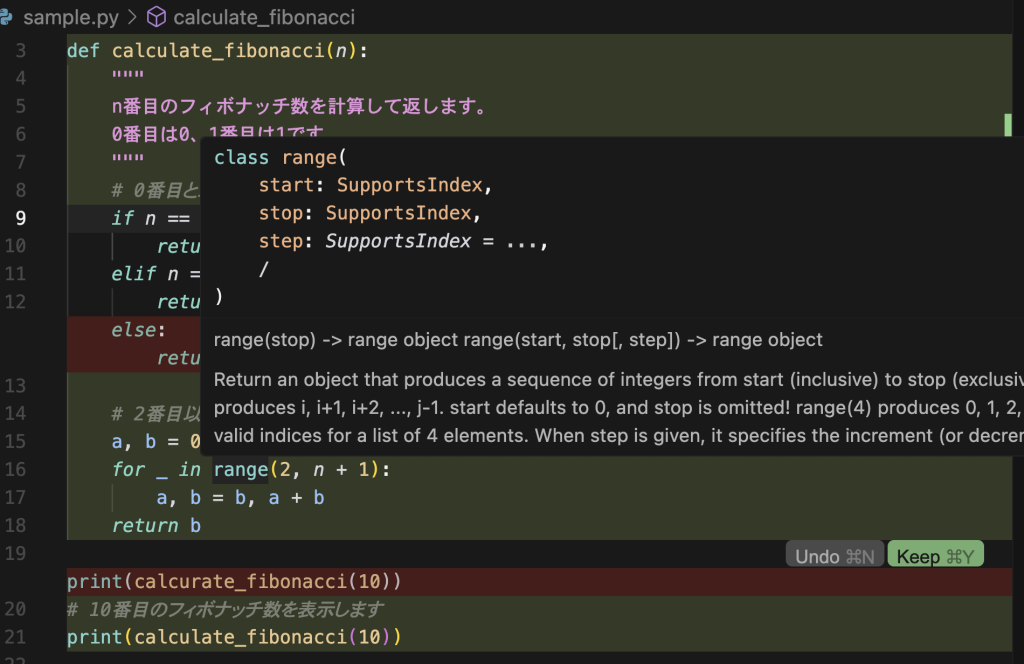Jump to the green change marker in the overview ruler
The width and height of the screenshot is (1024, 664).
click(1008, 125)
